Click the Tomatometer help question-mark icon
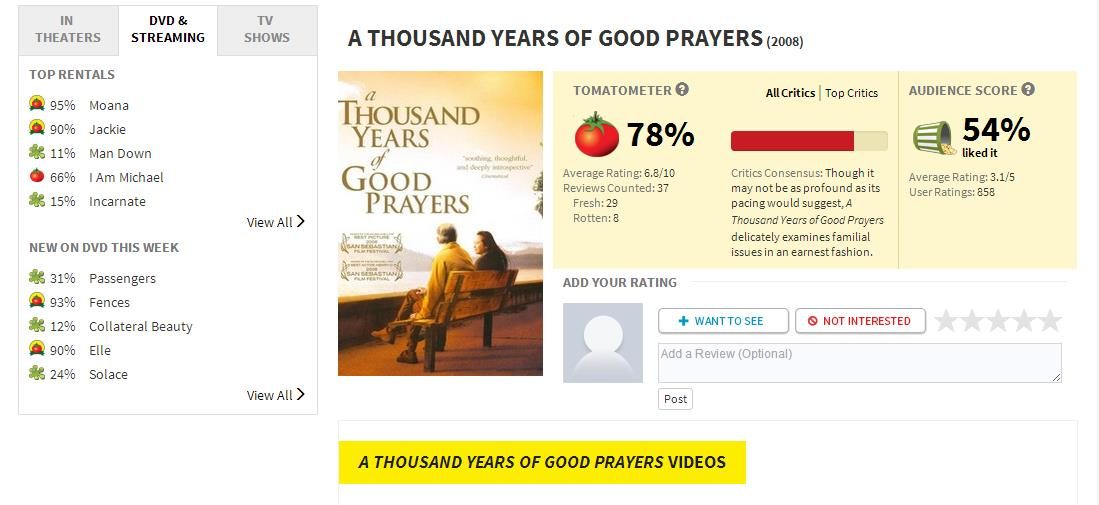The width and height of the screenshot is (1099, 505). point(682,90)
